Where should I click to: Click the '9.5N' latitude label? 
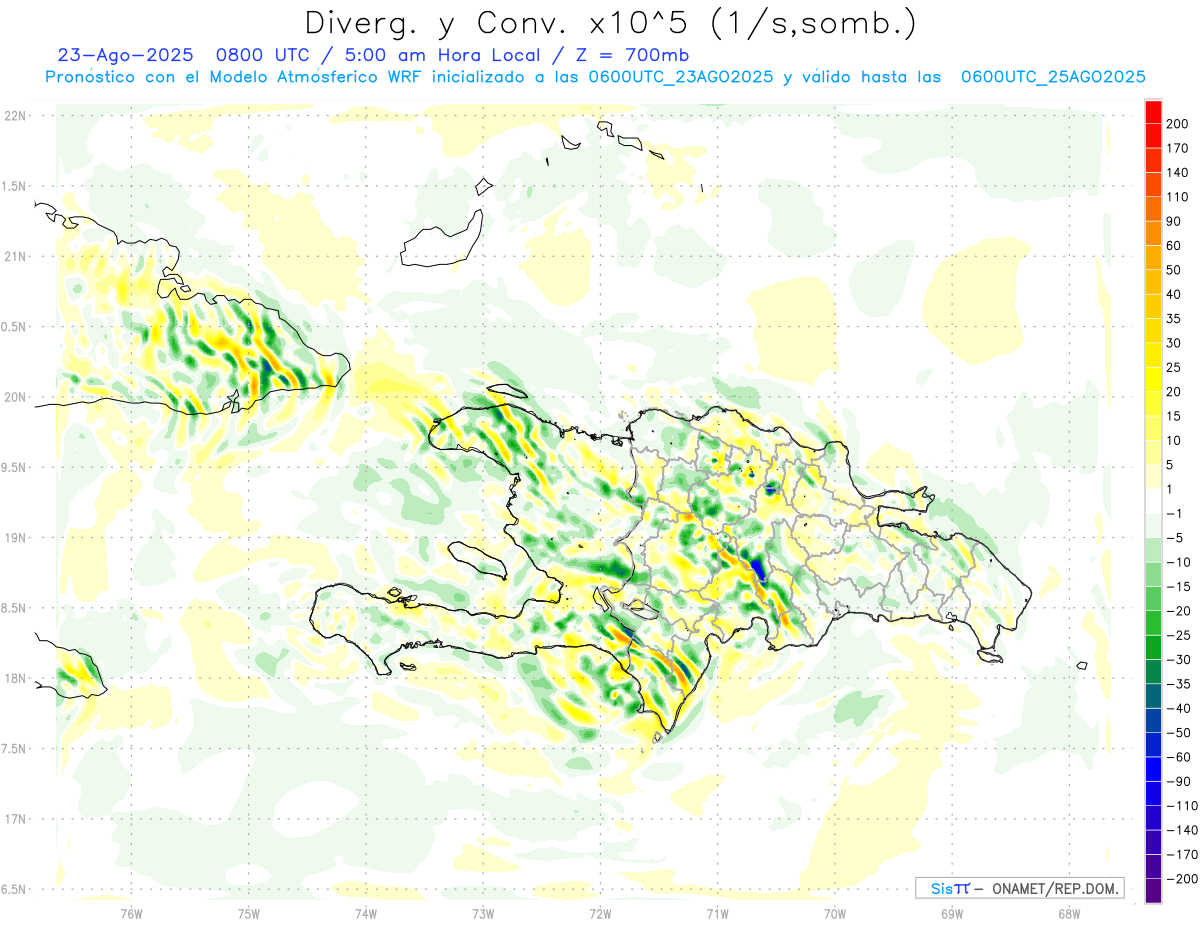point(15,467)
